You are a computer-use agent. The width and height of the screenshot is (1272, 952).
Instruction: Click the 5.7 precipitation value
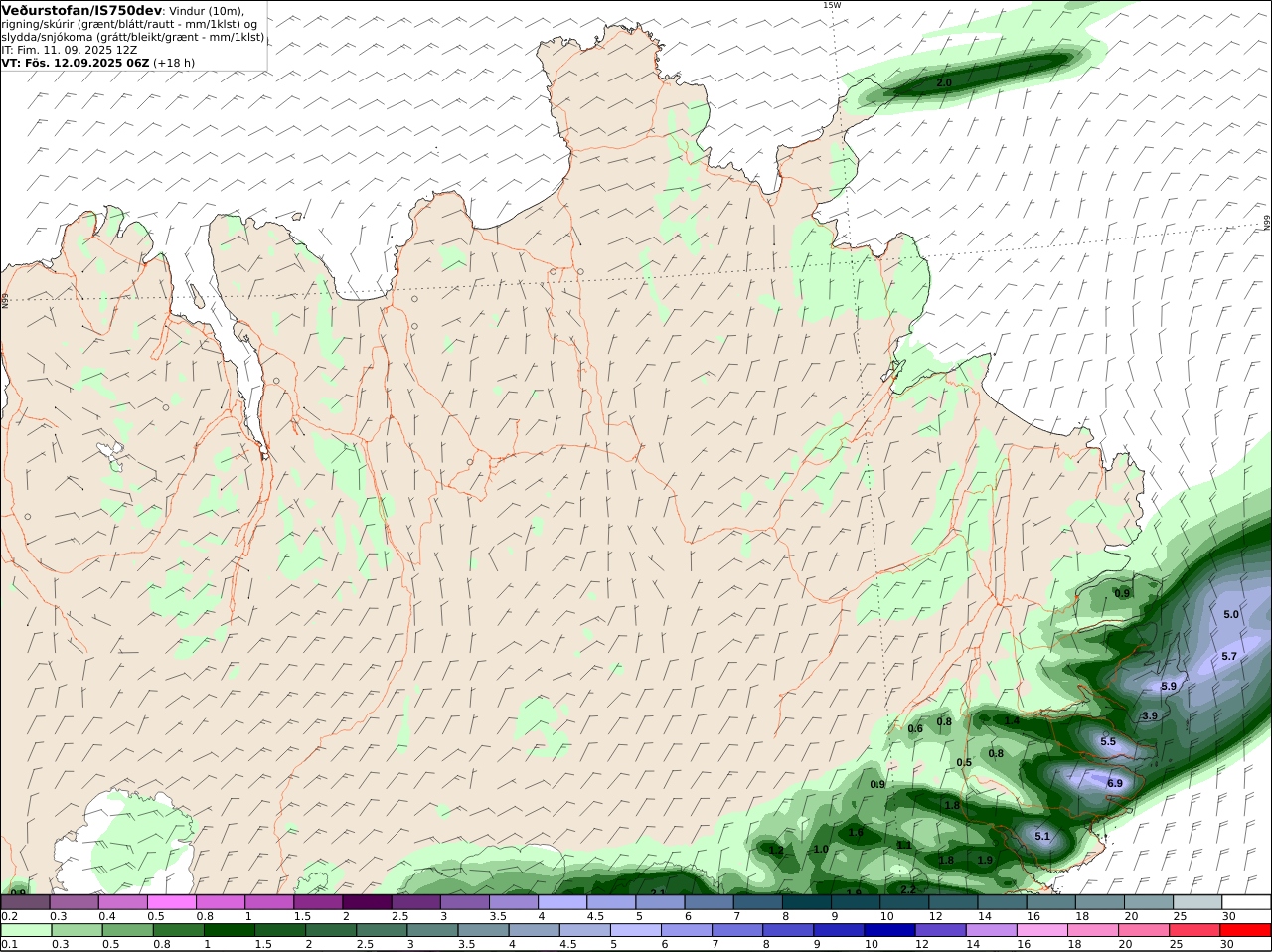tap(1229, 656)
